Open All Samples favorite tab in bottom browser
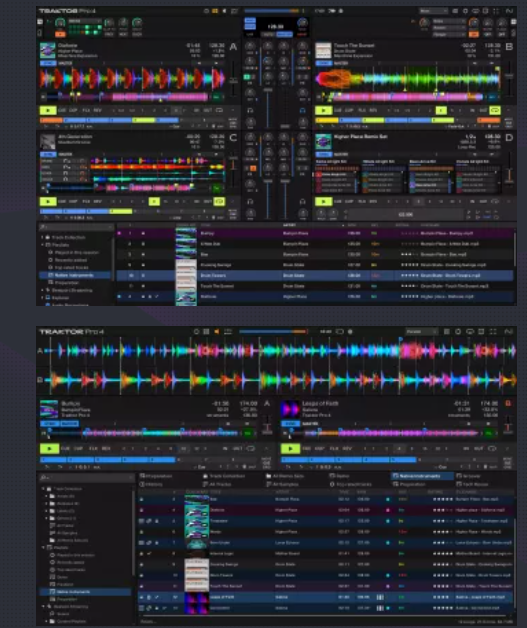This screenshot has width=527, height=628. 283,484
